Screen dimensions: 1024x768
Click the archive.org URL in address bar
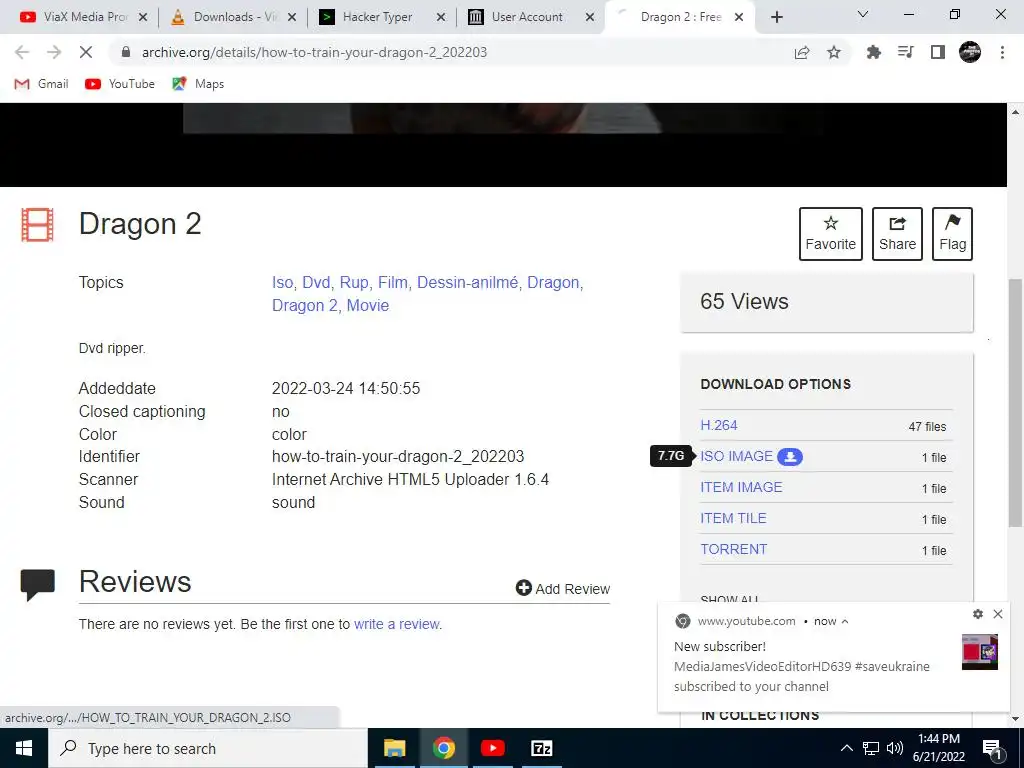click(x=314, y=52)
